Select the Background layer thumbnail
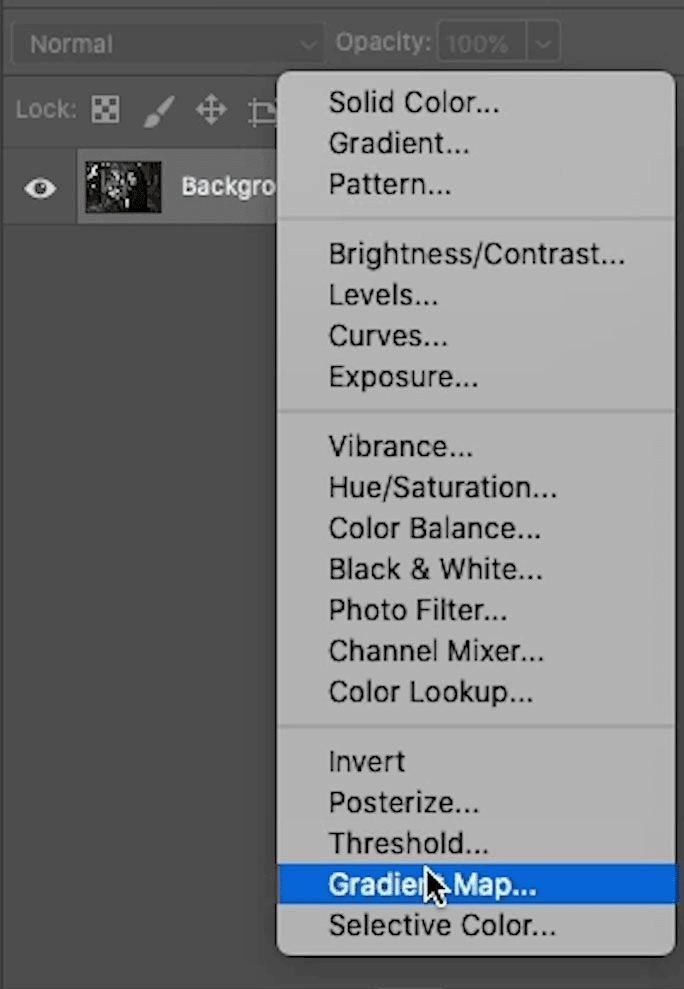This screenshot has width=684, height=989. pyautogui.click(x=123, y=187)
